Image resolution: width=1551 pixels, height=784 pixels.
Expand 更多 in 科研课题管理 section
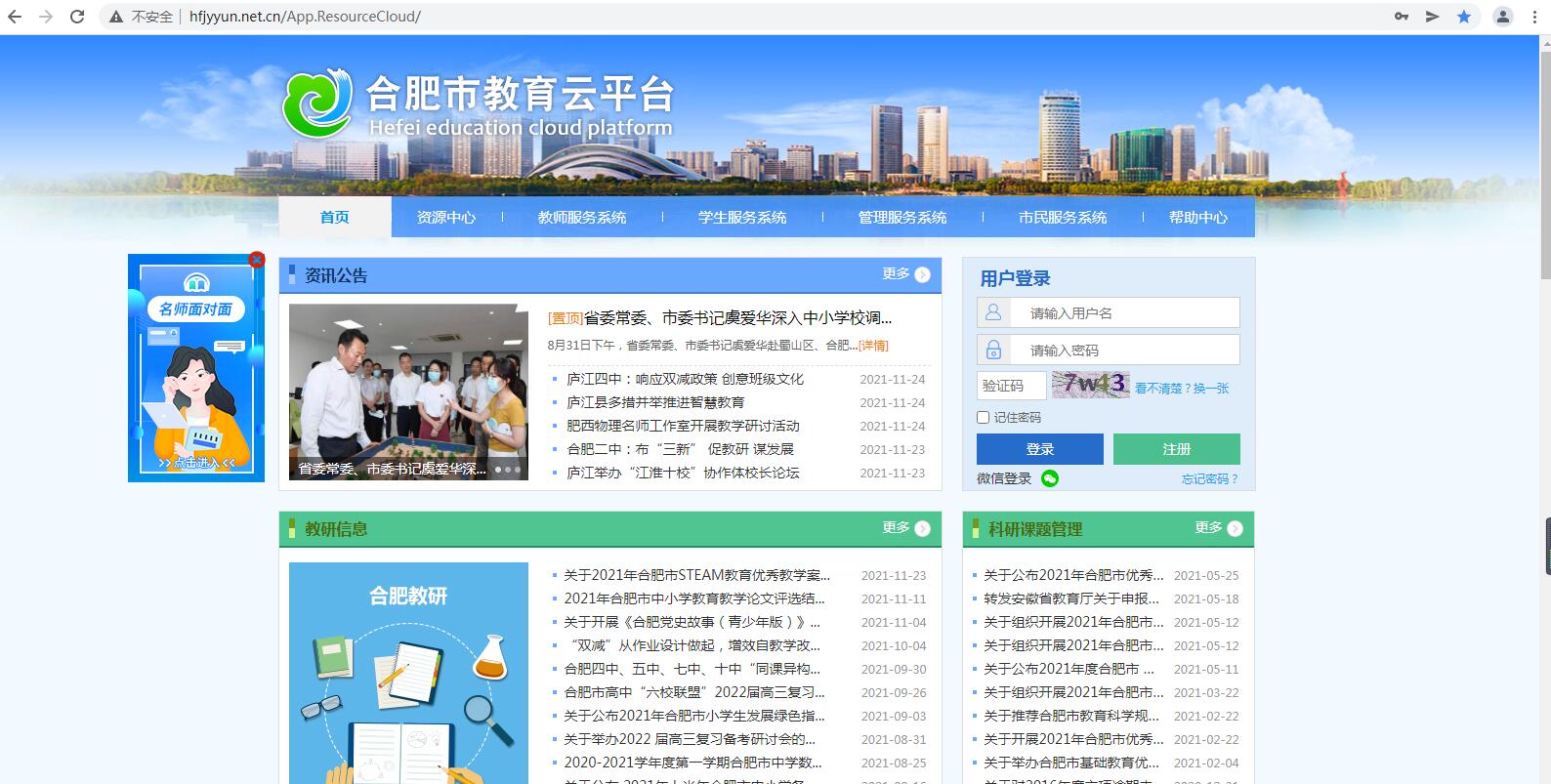tap(1235, 529)
